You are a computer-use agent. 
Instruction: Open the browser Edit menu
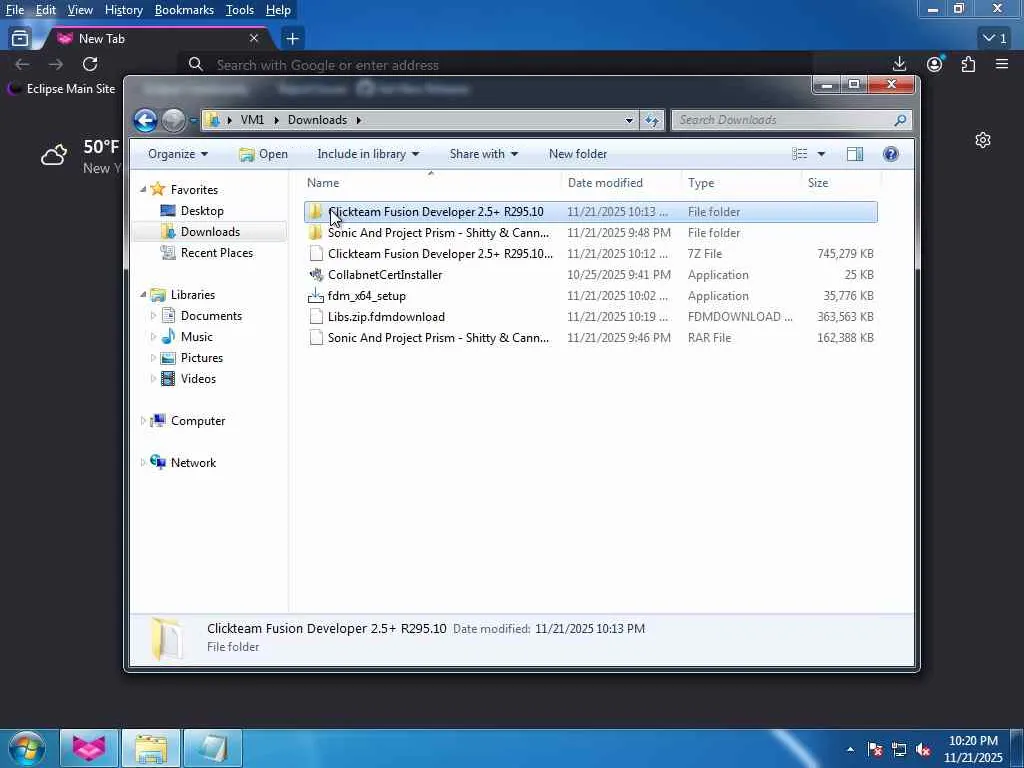[46, 10]
